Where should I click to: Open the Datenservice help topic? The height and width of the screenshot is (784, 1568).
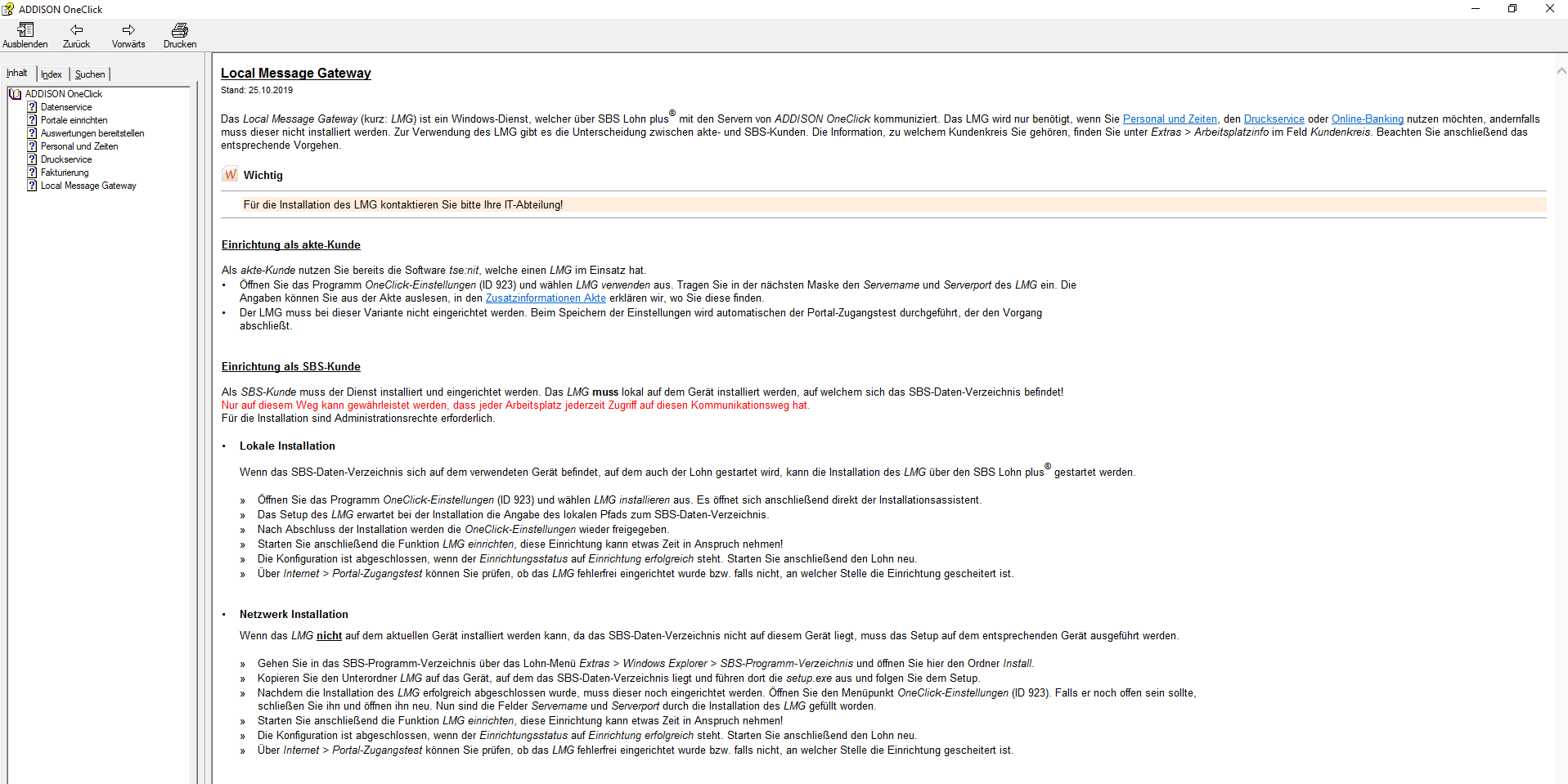pos(66,107)
